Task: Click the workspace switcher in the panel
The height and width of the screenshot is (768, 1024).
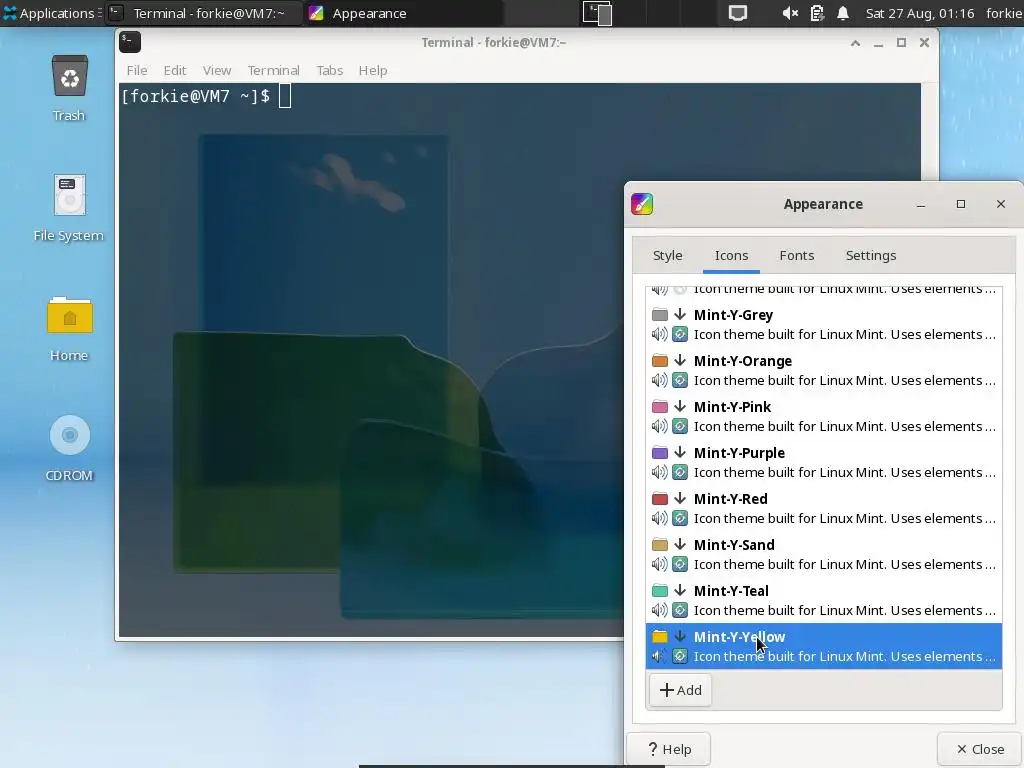Action: [x=597, y=13]
